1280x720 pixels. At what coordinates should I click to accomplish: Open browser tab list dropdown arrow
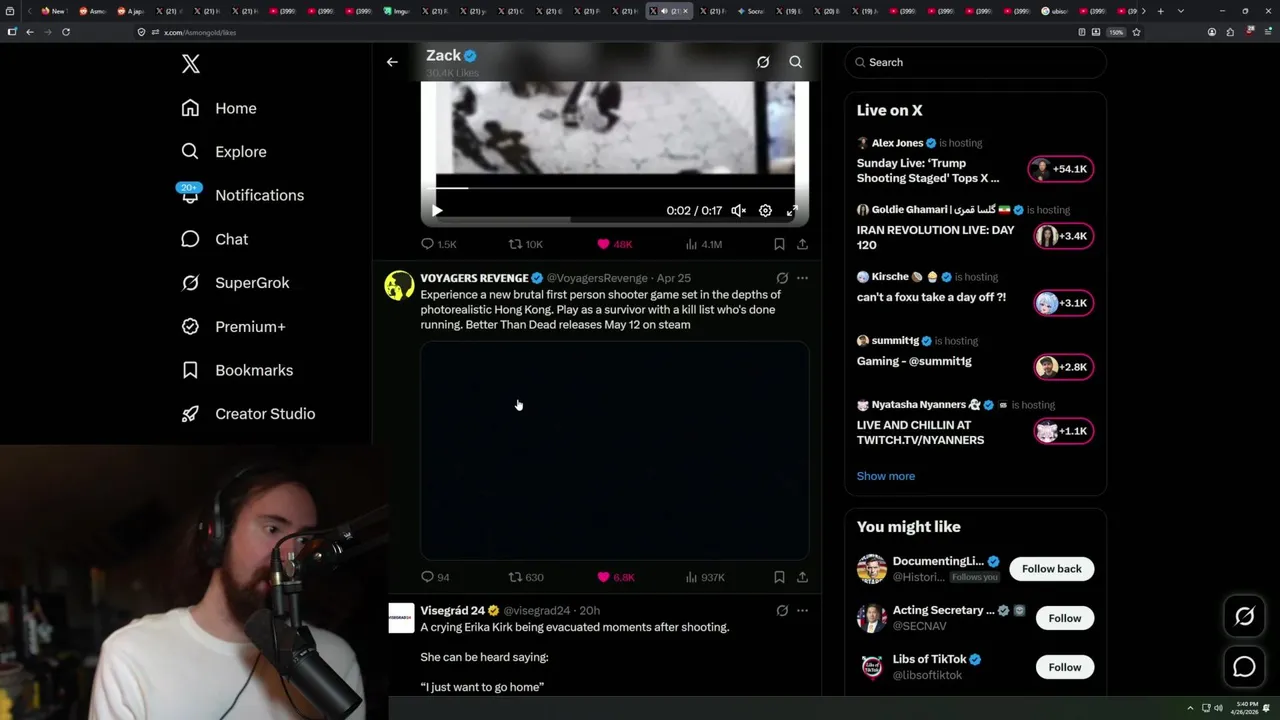[x=1181, y=11]
